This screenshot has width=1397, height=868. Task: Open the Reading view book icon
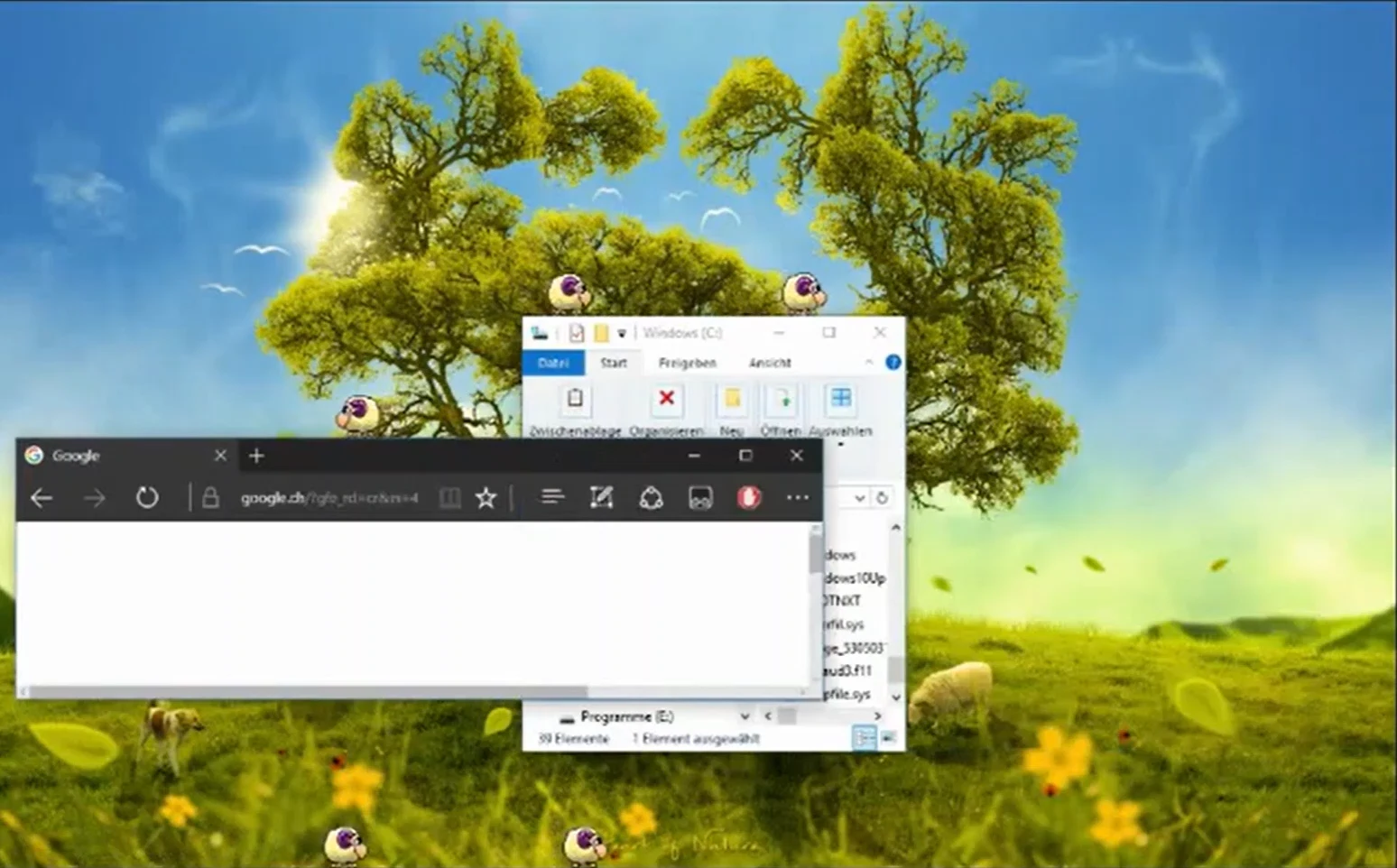(x=449, y=497)
